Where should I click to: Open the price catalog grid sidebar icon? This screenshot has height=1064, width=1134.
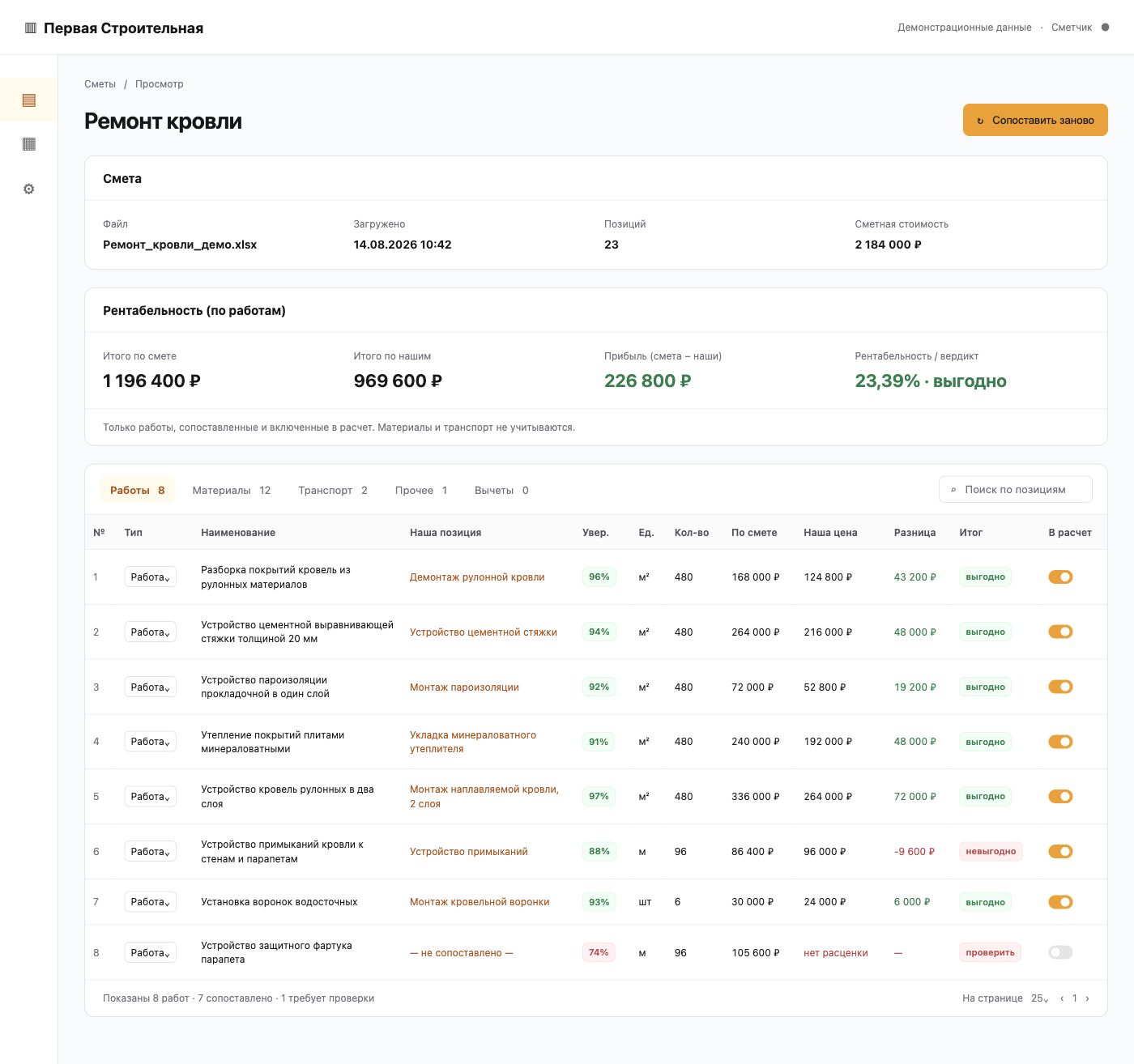(x=29, y=144)
